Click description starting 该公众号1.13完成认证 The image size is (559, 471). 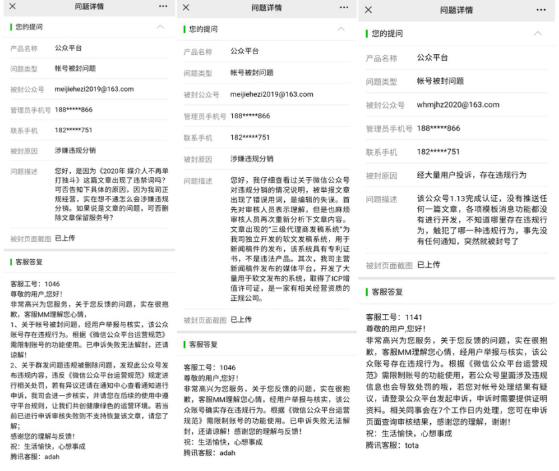click(482, 220)
